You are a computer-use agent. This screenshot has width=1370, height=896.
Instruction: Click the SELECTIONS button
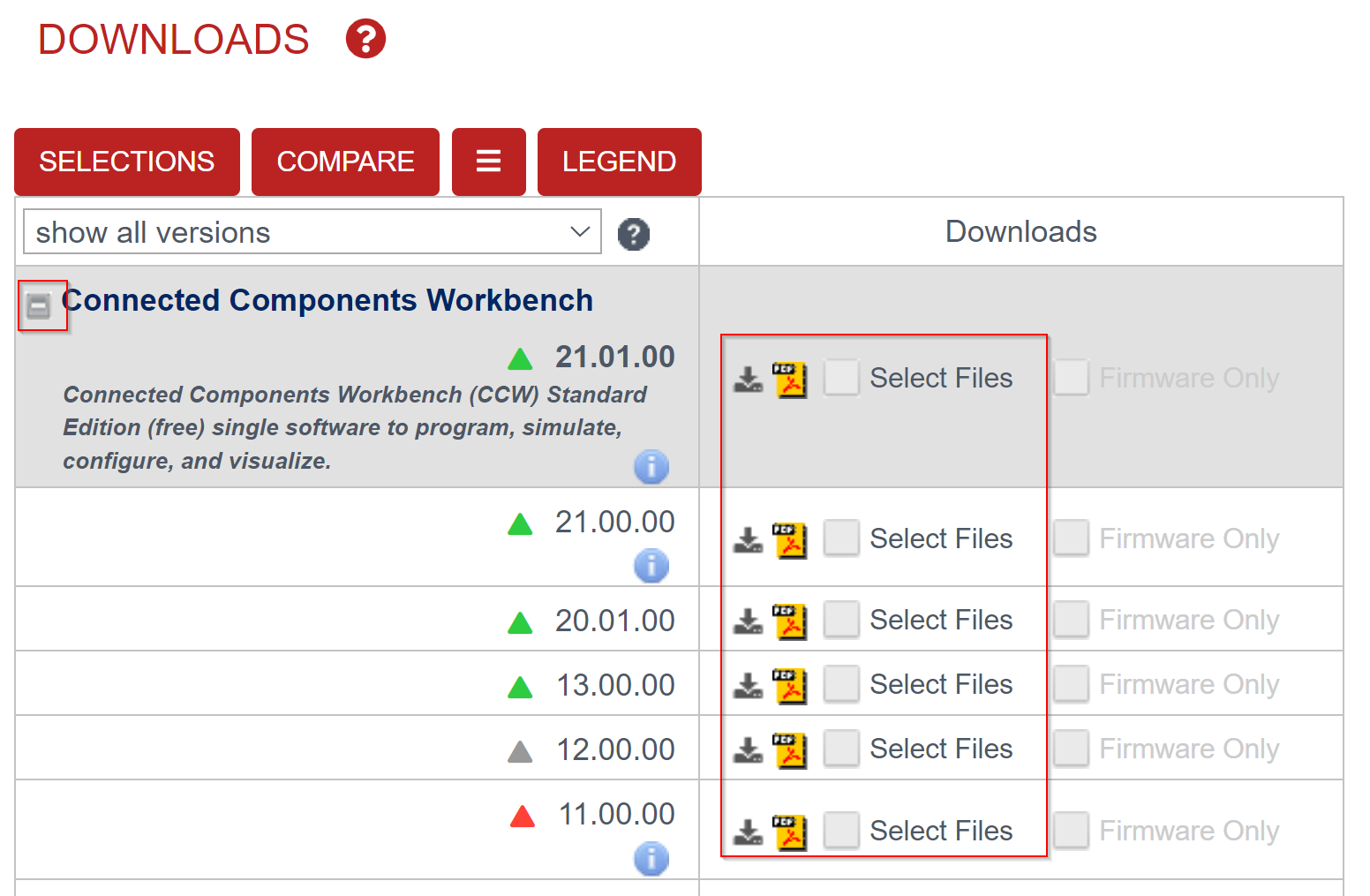127,162
